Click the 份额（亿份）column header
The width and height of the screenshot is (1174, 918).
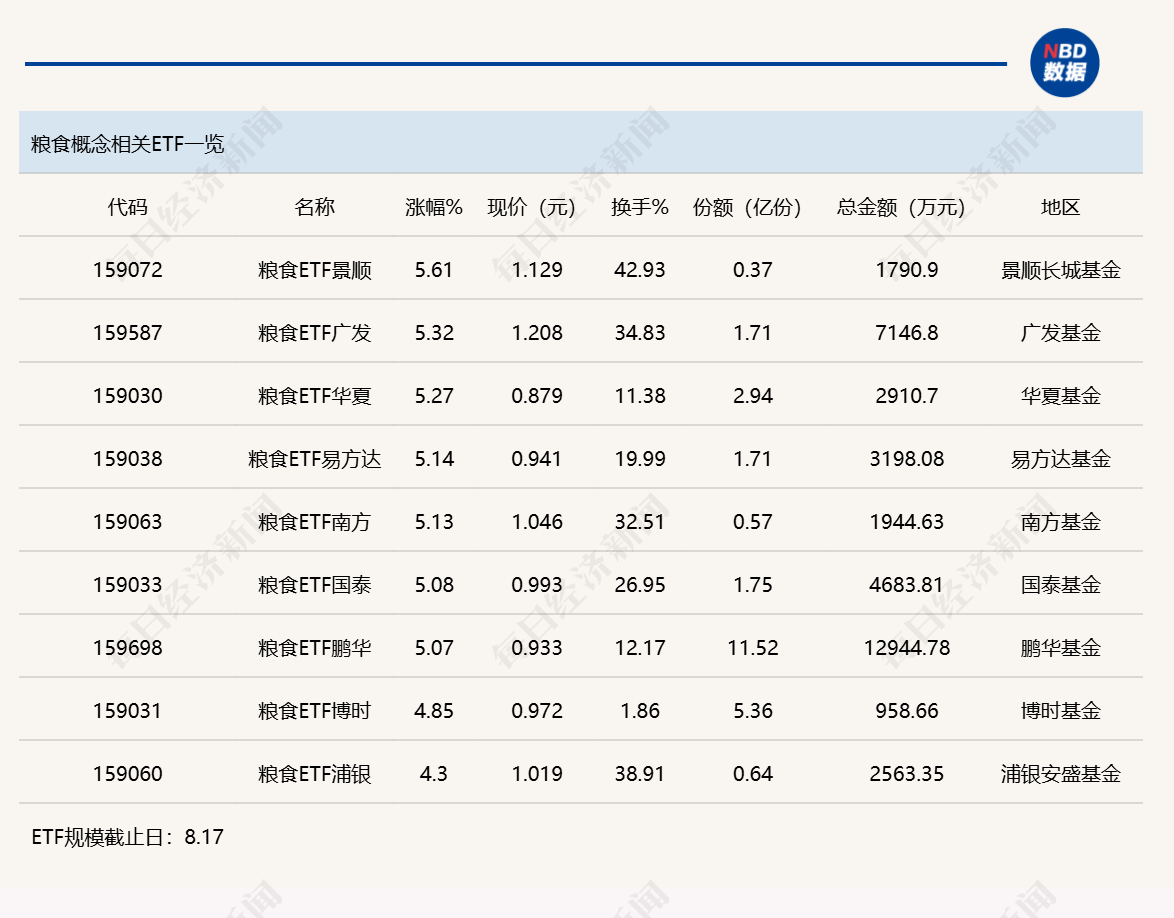point(747,207)
